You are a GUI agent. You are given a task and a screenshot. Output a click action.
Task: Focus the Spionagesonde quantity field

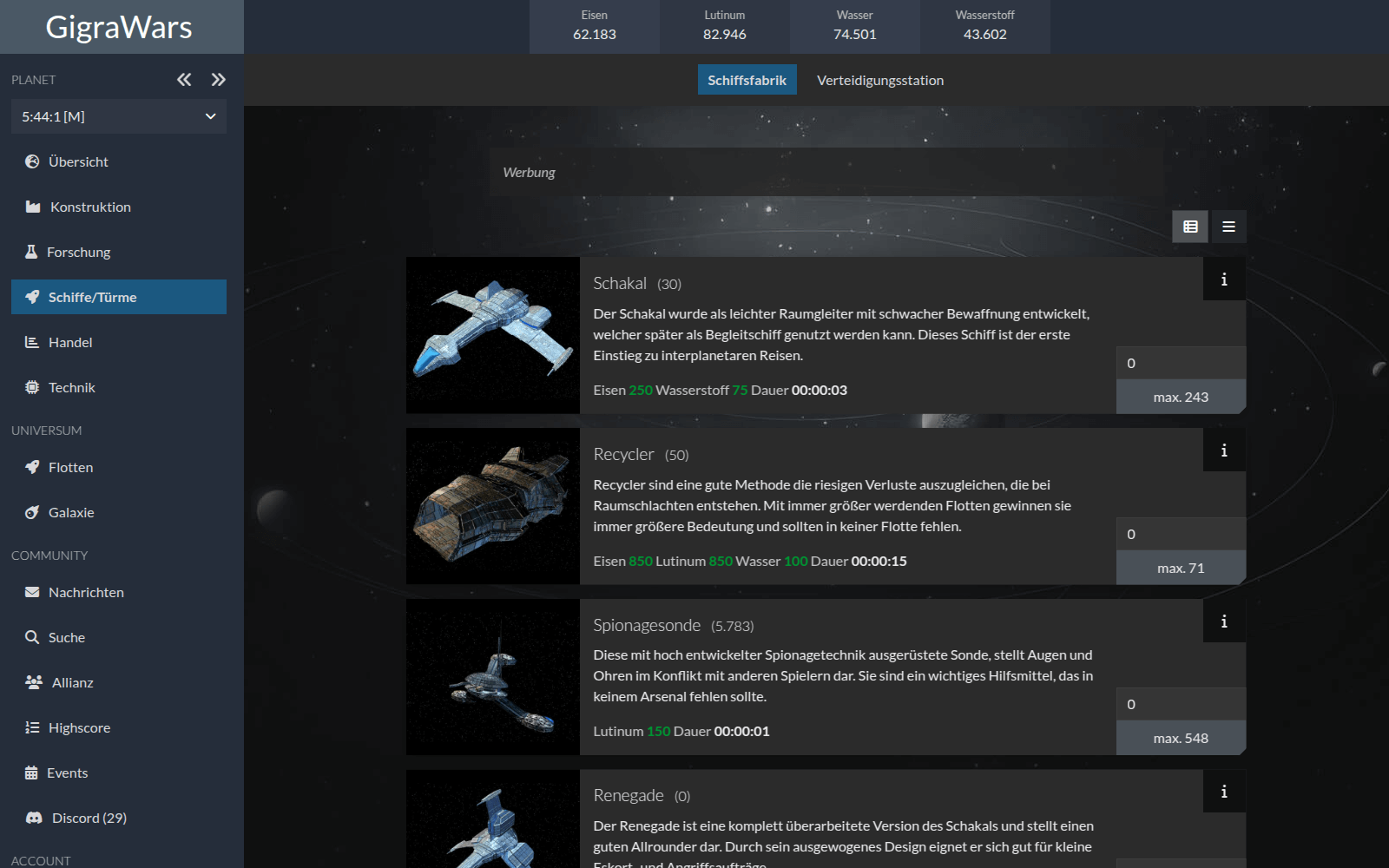[x=1181, y=704]
